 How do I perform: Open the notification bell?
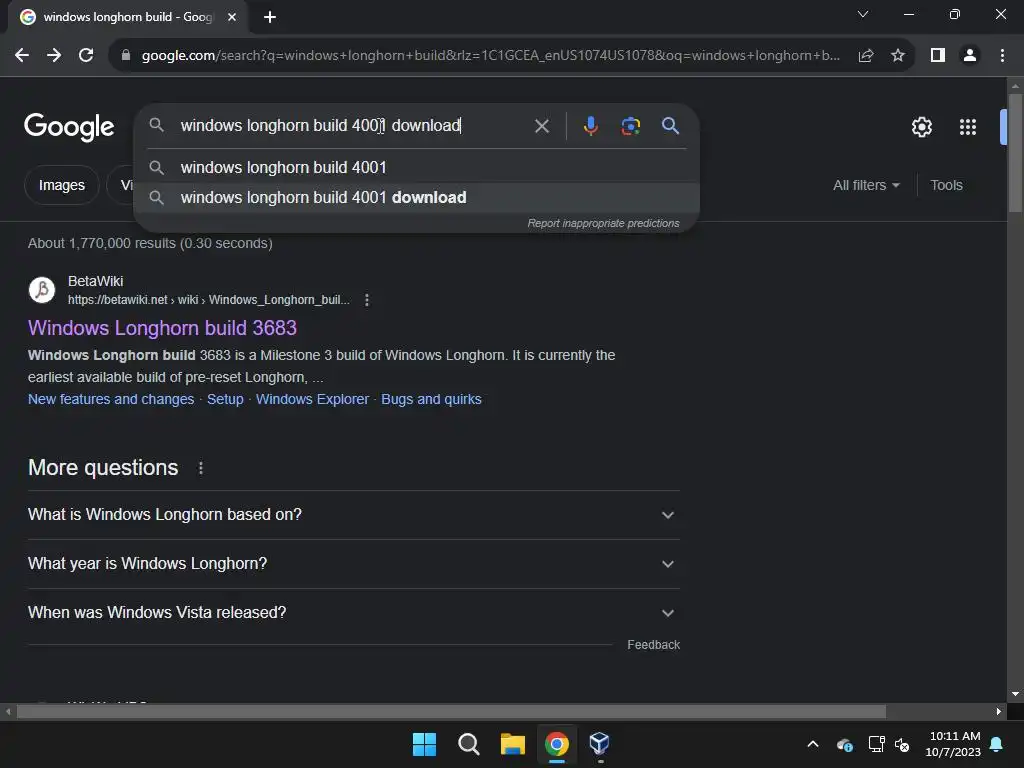997,744
